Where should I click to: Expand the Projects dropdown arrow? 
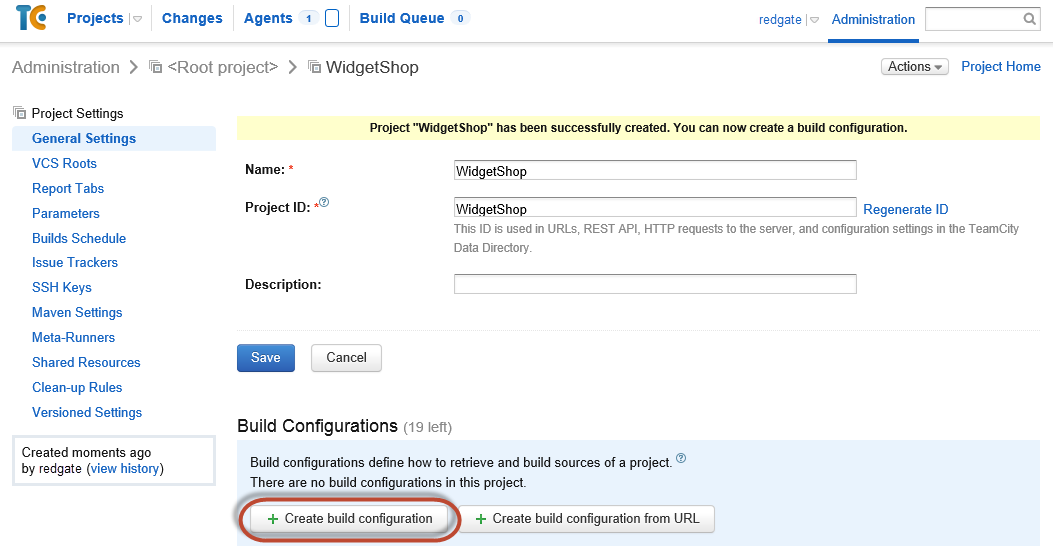137,19
